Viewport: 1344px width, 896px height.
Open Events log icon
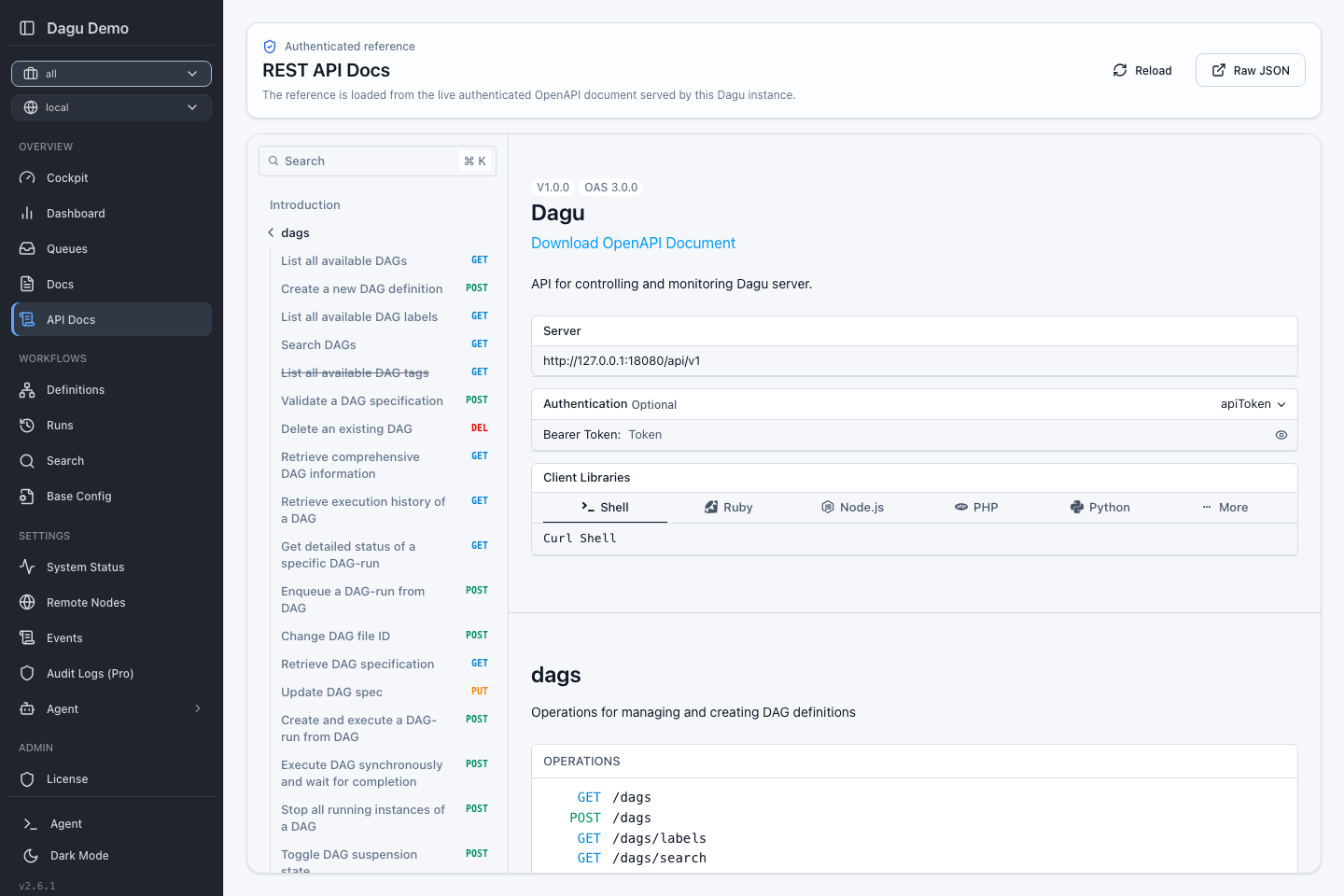27,637
